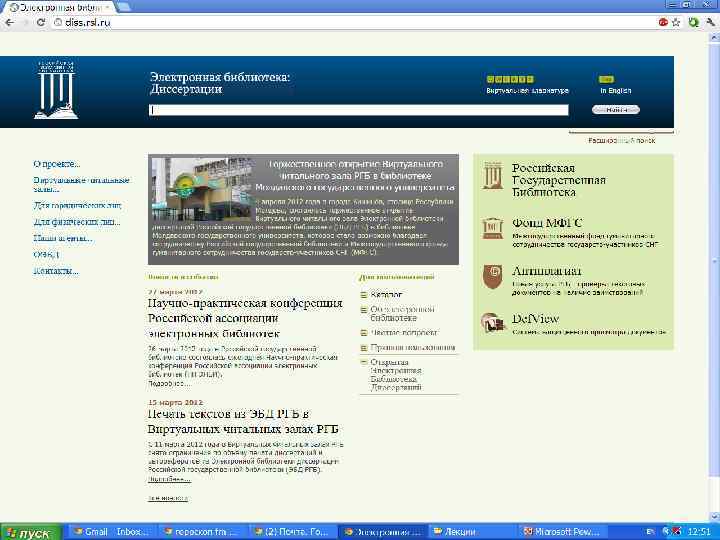Click the list icon beside Правила пользования
The height and width of the screenshot is (540, 720).
364,348
